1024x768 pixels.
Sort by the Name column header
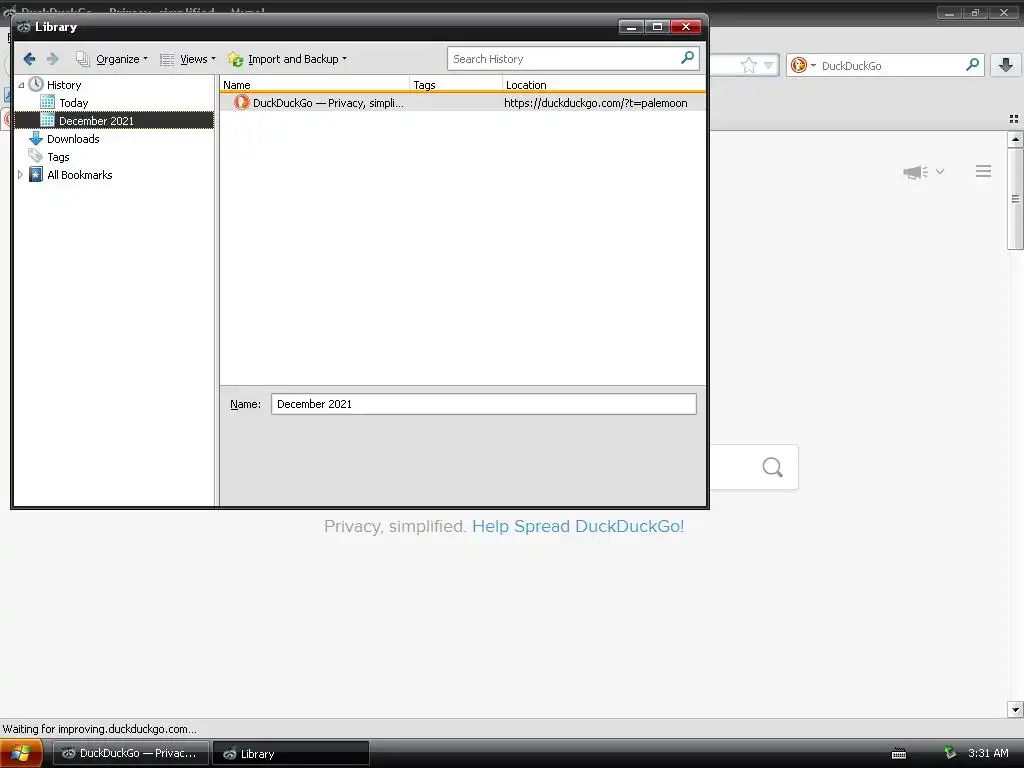315,84
